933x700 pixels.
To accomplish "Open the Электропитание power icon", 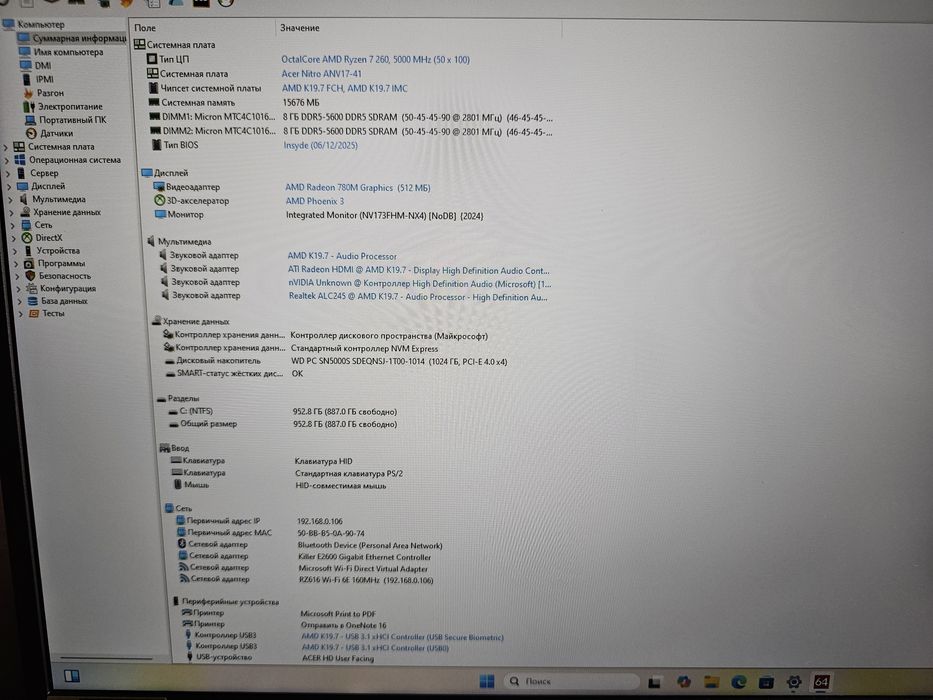I will 29,106.
